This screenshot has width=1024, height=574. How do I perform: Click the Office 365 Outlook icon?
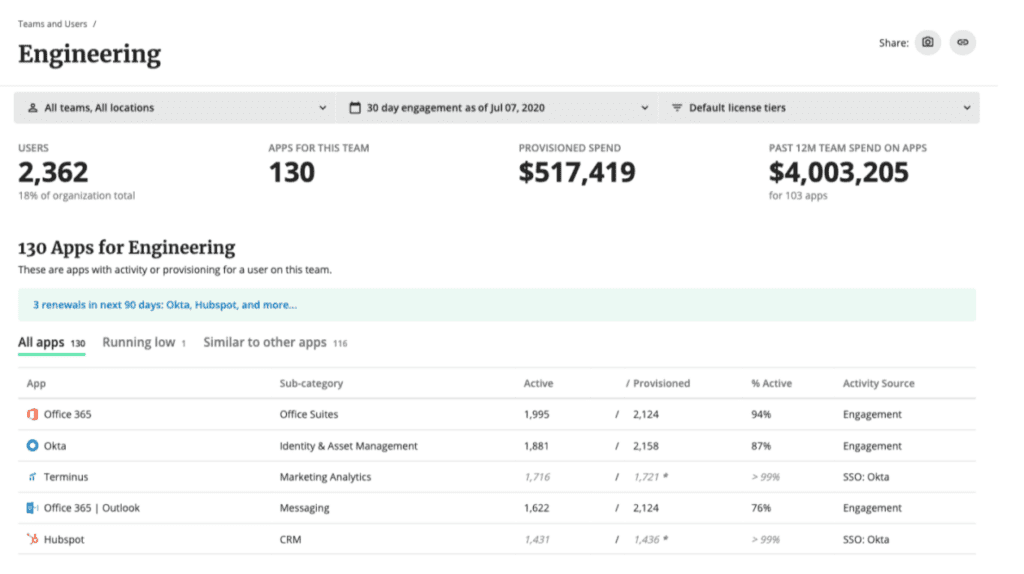pos(32,507)
